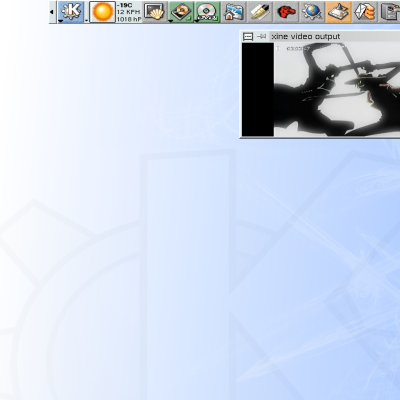
Task: Launch the Konsole terminal shell icon
Action: click(154, 12)
